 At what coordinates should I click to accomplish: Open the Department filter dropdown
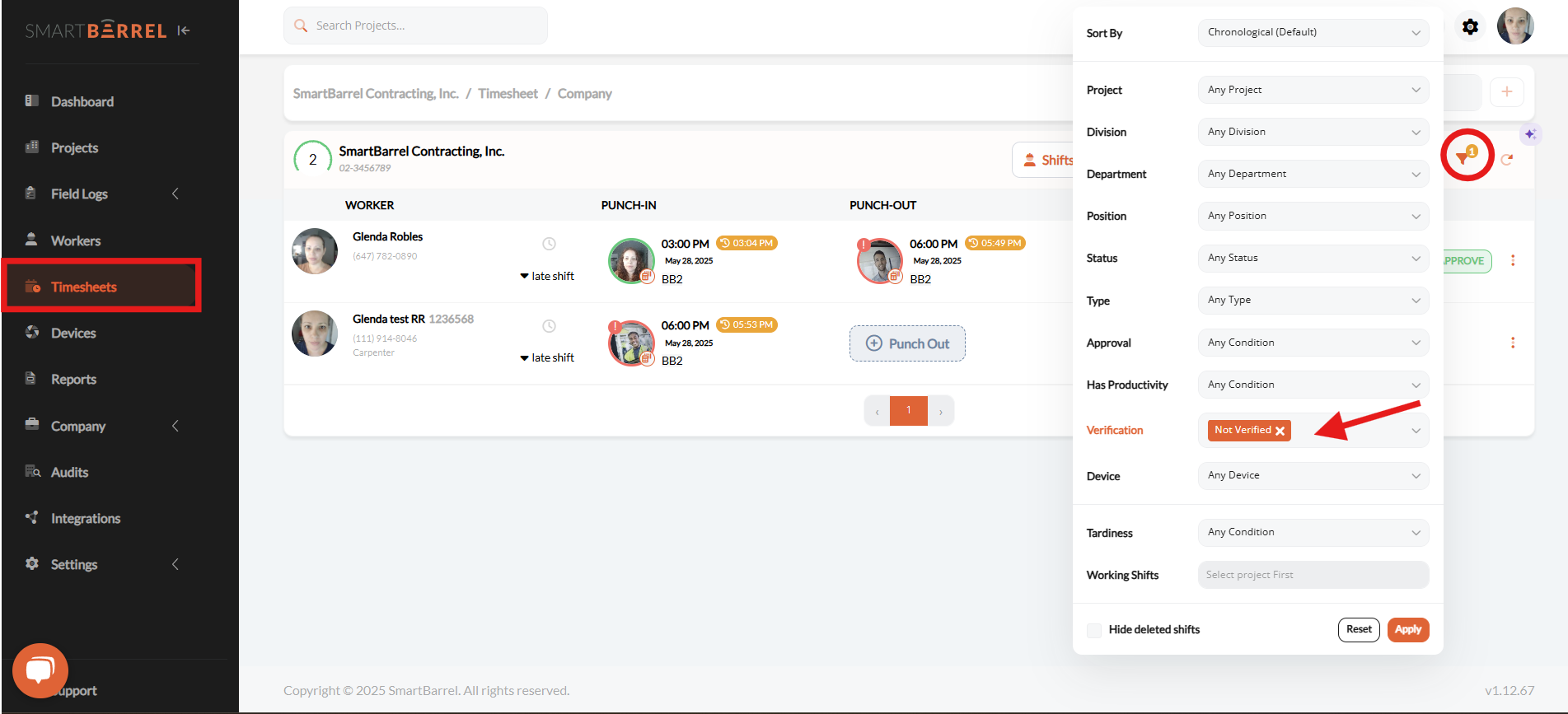(x=1313, y=174)
